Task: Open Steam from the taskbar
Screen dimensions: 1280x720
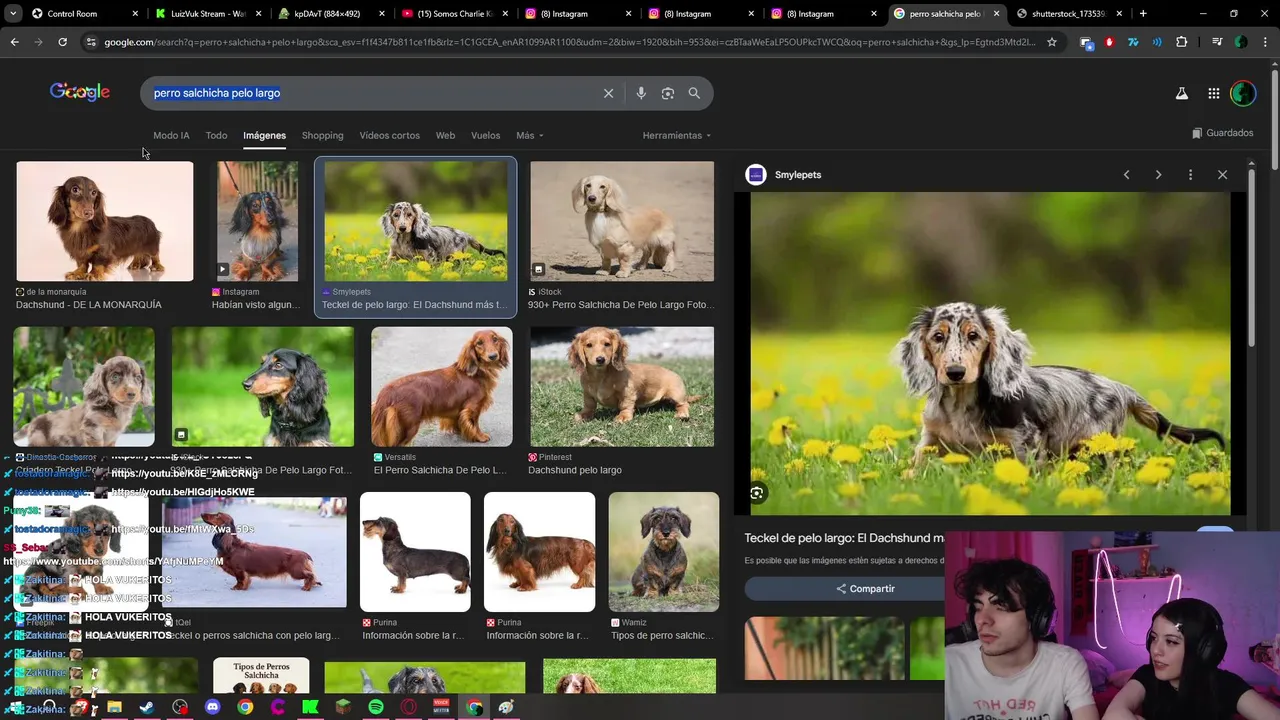Action: 146,707
